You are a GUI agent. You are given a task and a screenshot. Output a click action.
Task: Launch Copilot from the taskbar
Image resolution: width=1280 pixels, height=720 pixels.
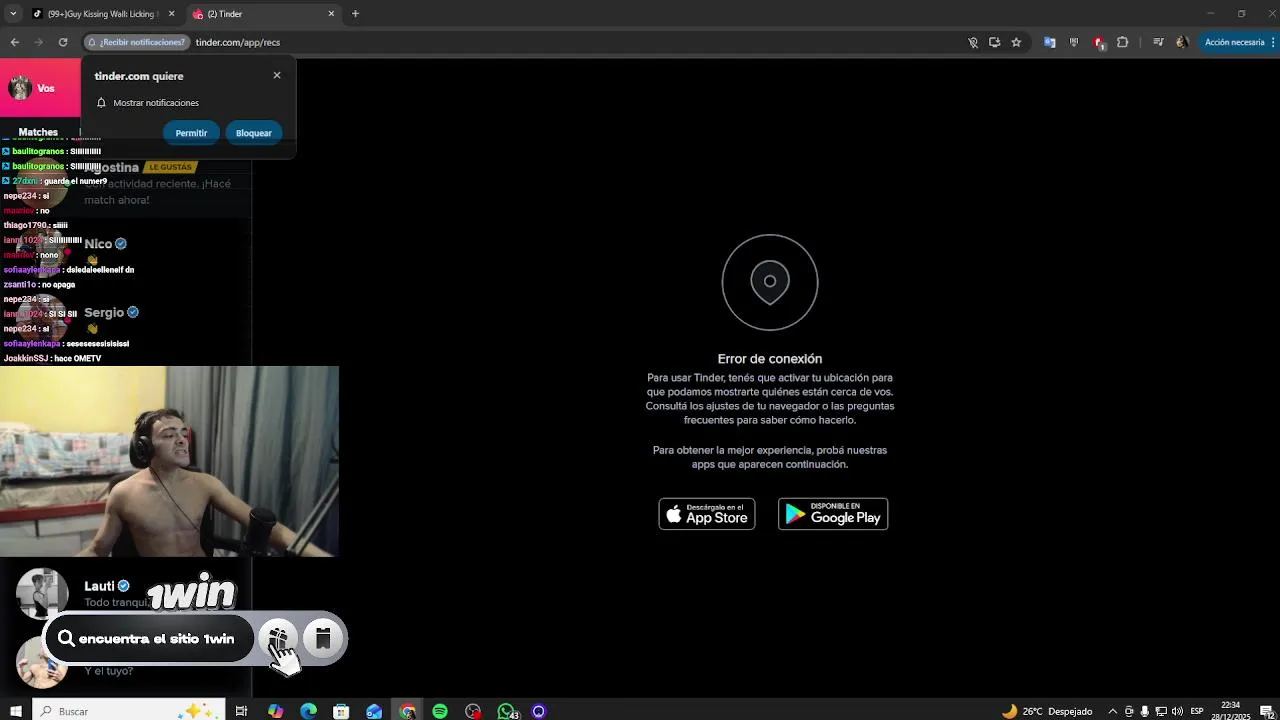275,711
